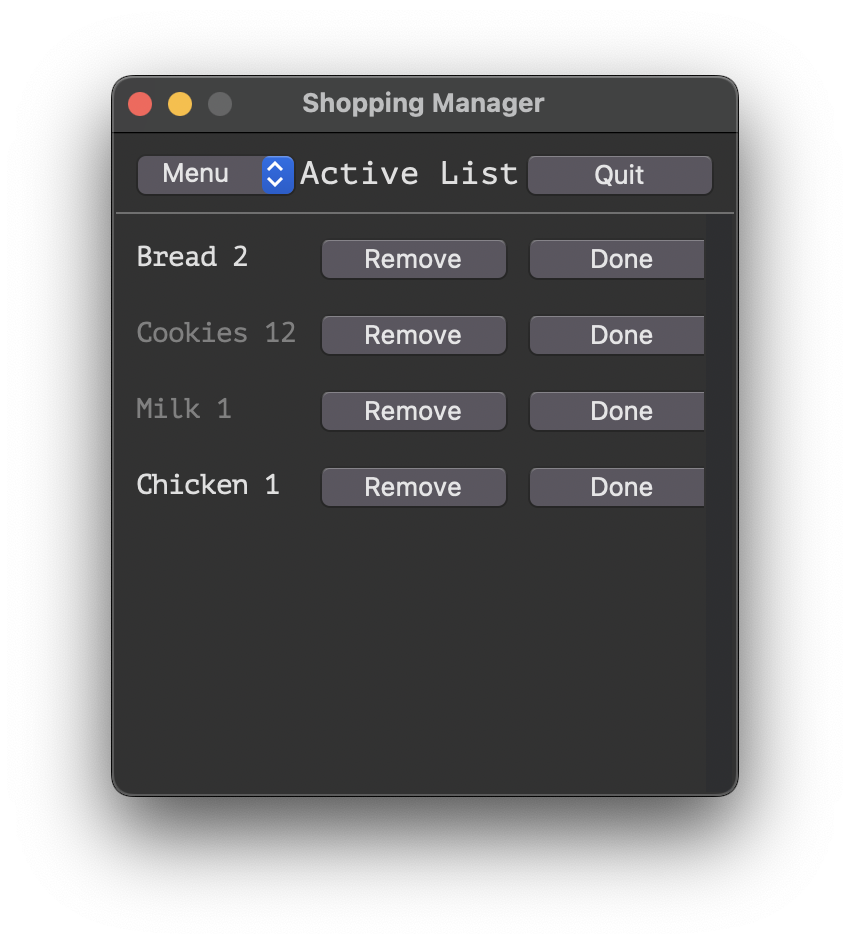
Task: Remove Cookies from the list
Action: 413,335
